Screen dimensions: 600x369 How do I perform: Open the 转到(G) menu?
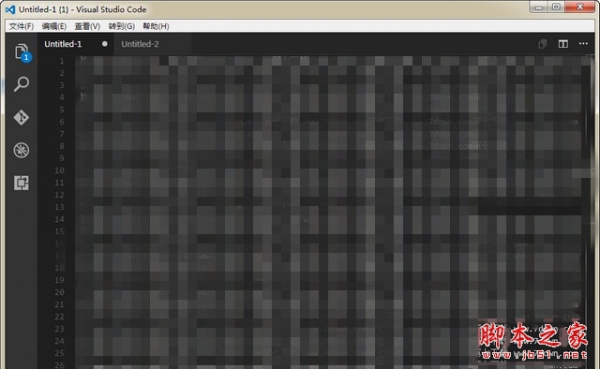(121, 26)
